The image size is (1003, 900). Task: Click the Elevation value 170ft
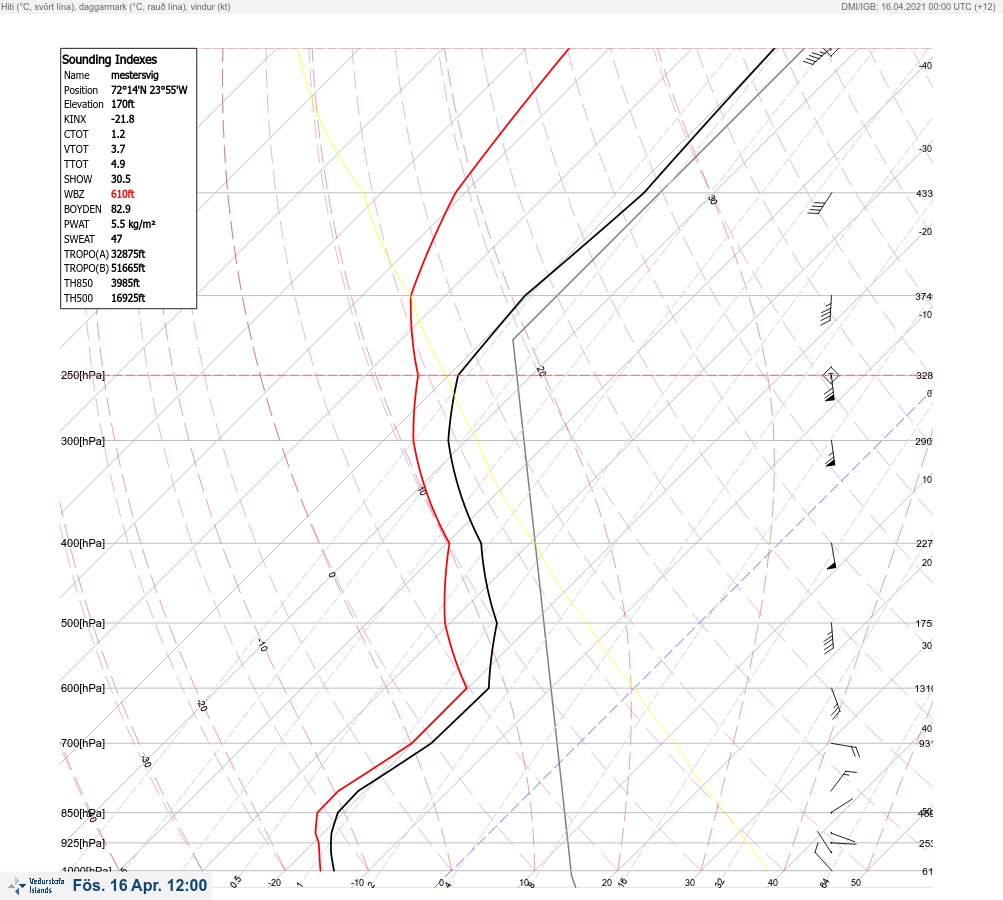122,104
